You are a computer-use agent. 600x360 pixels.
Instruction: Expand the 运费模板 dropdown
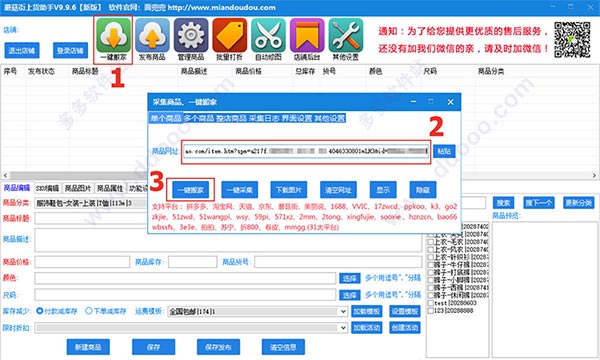point(343,311)
